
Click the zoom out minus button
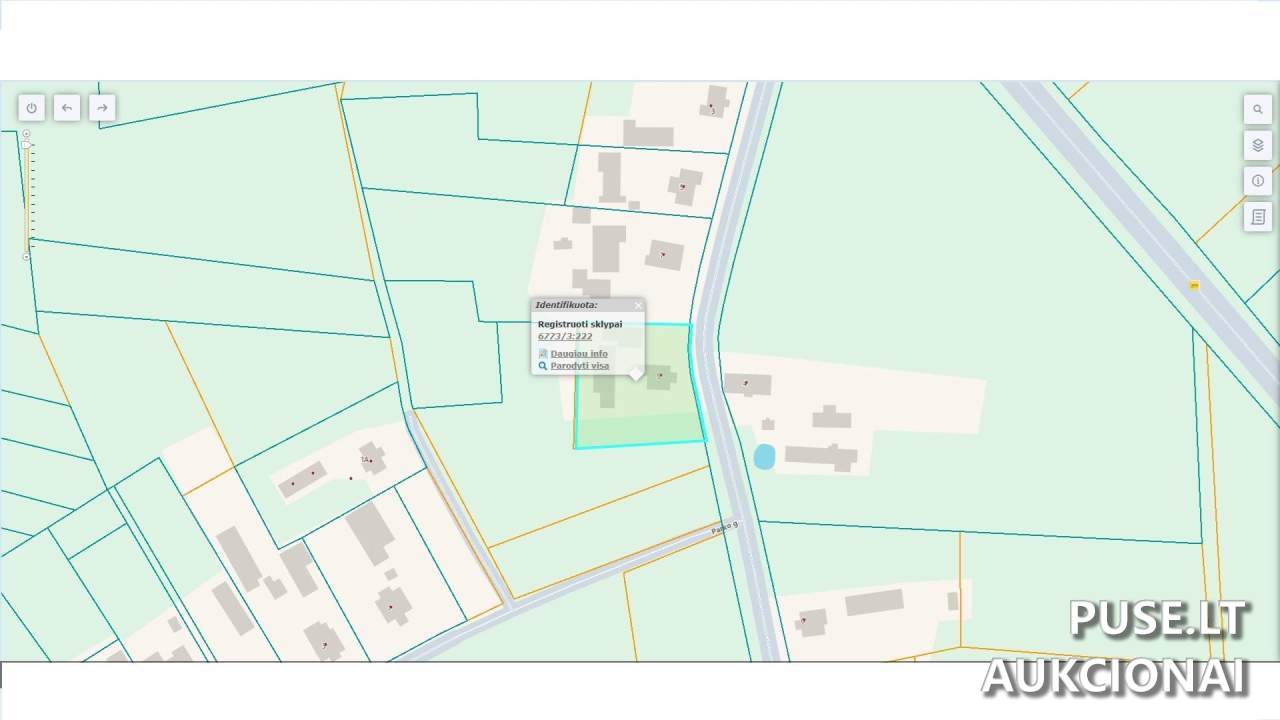point(26,257)
